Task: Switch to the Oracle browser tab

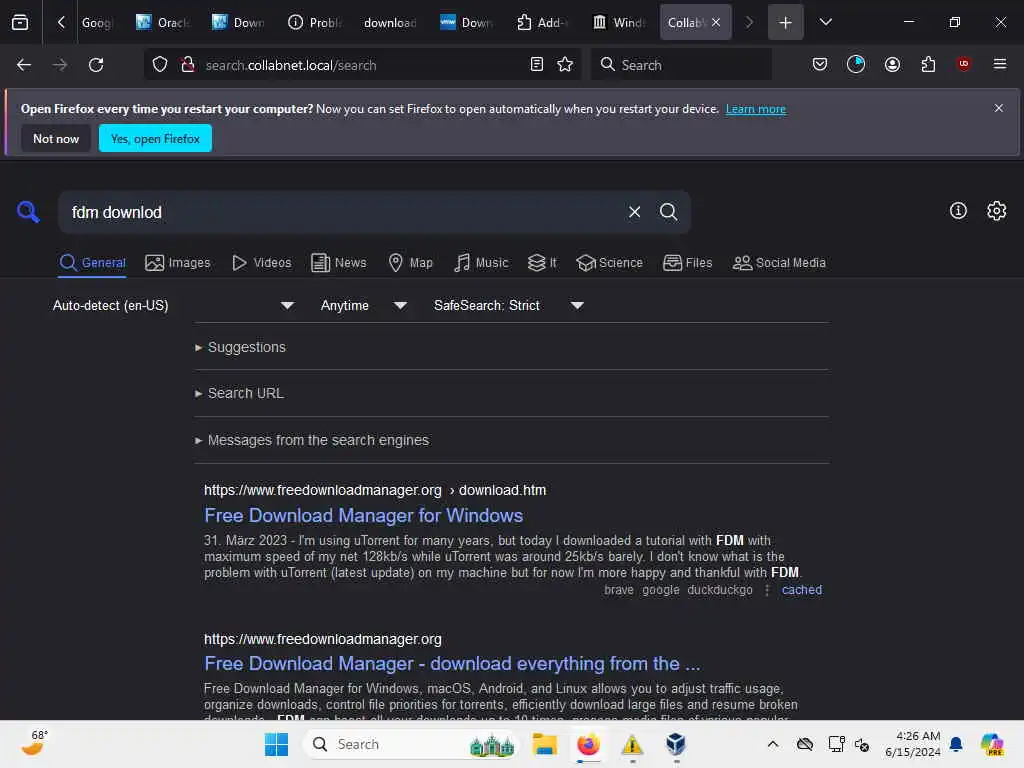Action: pos(163,22)
